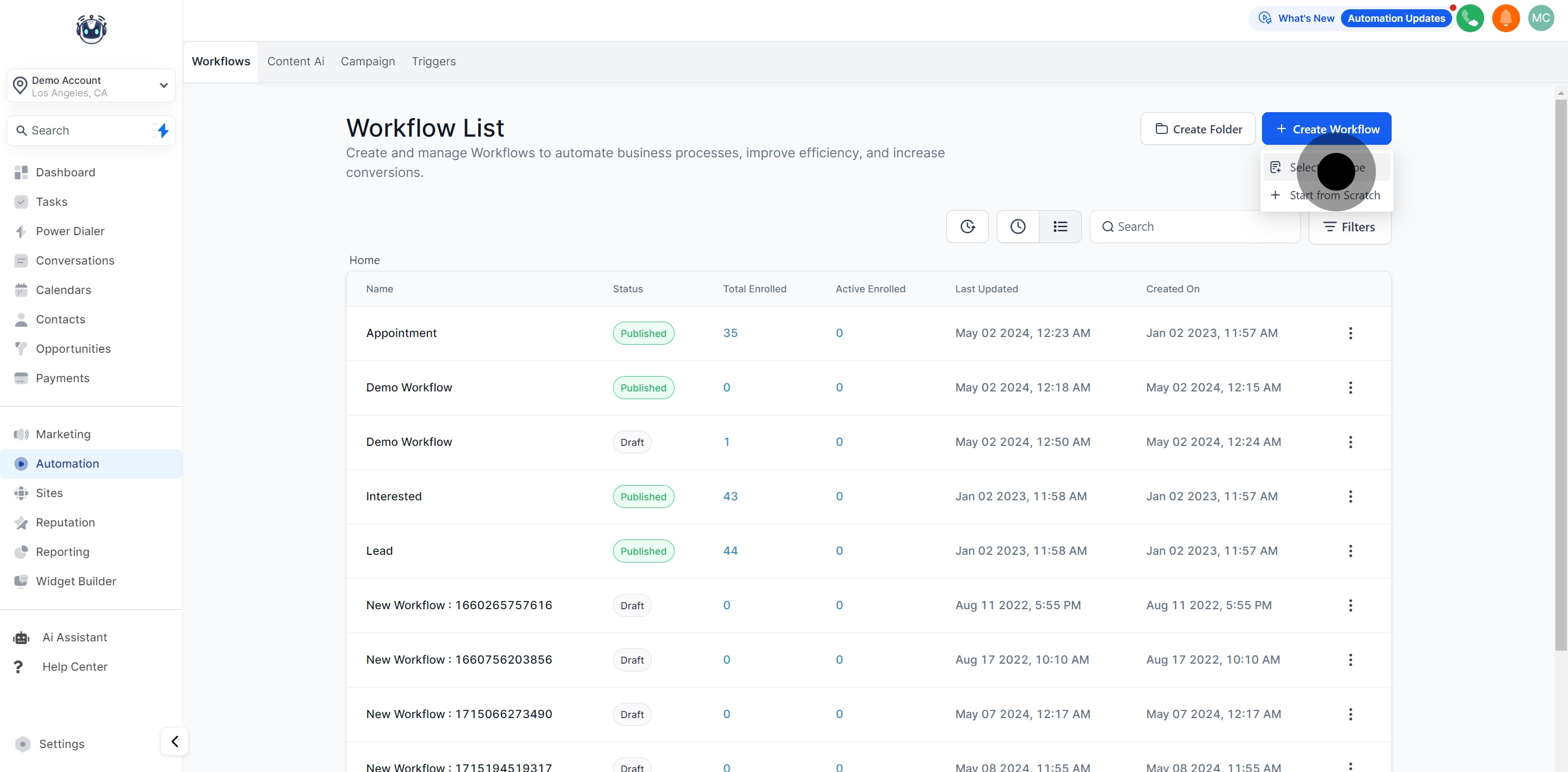Switch to the Triggers tab

click(x=433, y=62)
